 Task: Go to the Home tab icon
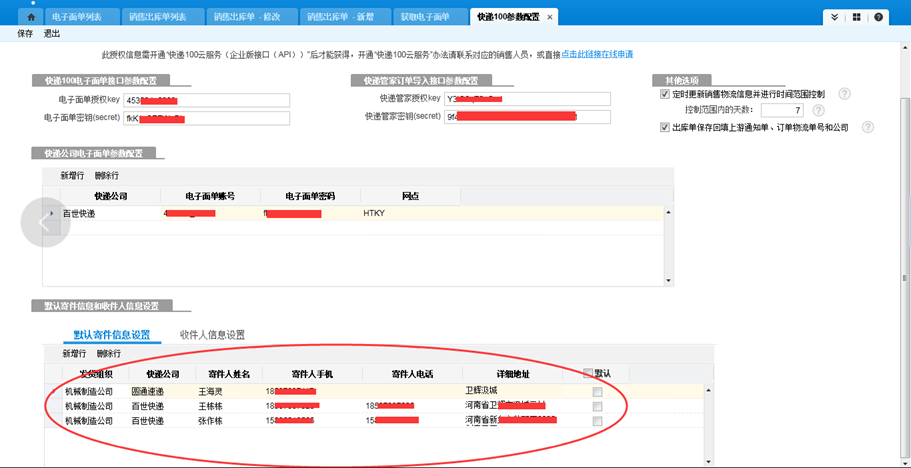point(31,17)
